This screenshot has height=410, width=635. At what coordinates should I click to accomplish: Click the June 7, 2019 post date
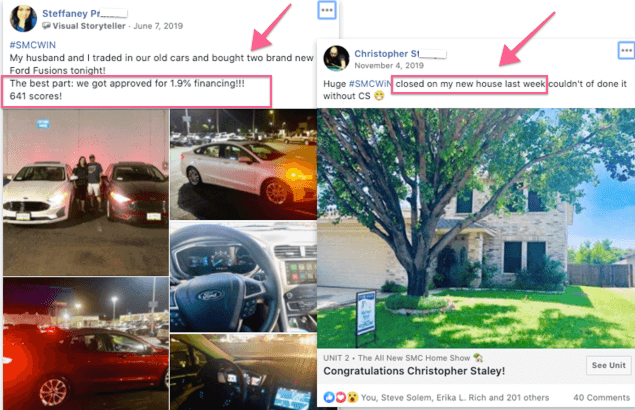point(158,26)
